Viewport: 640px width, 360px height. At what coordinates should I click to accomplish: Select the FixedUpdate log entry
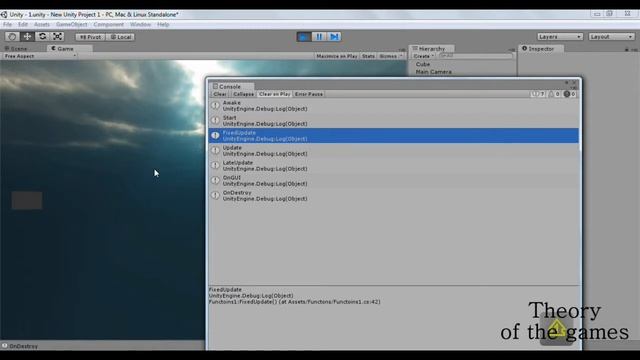click(393, 136)
